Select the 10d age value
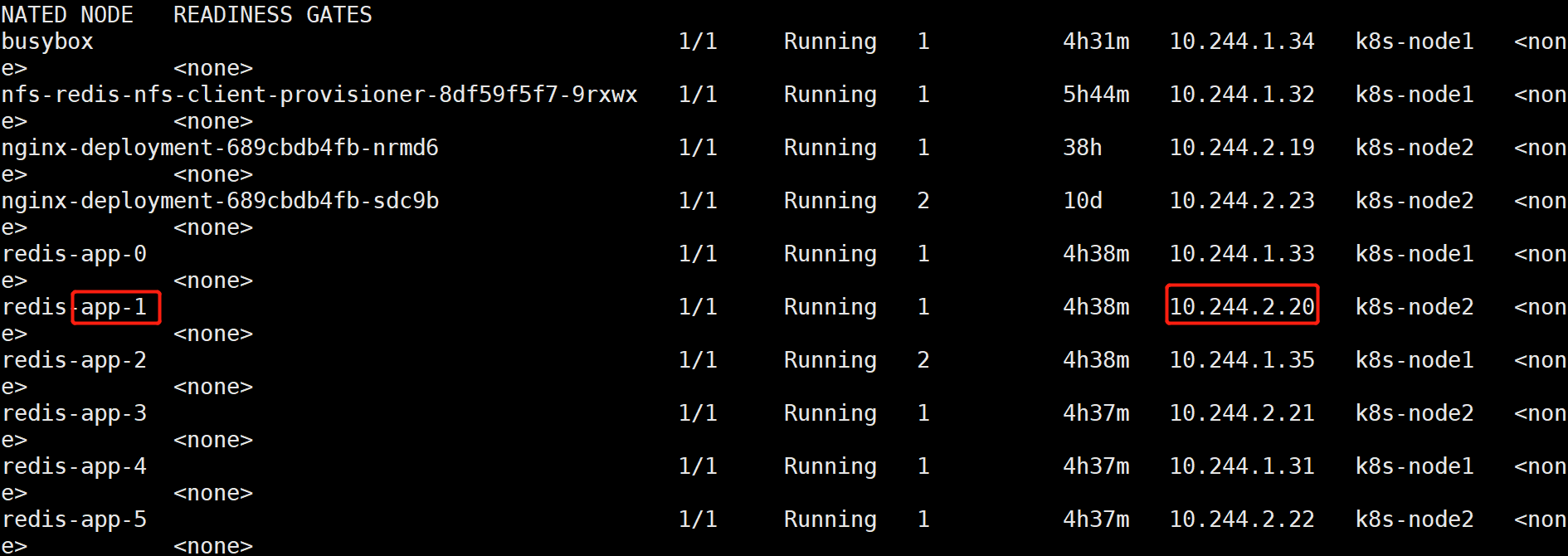This screenshot has height=556, width=1568. click(1083, 201)
